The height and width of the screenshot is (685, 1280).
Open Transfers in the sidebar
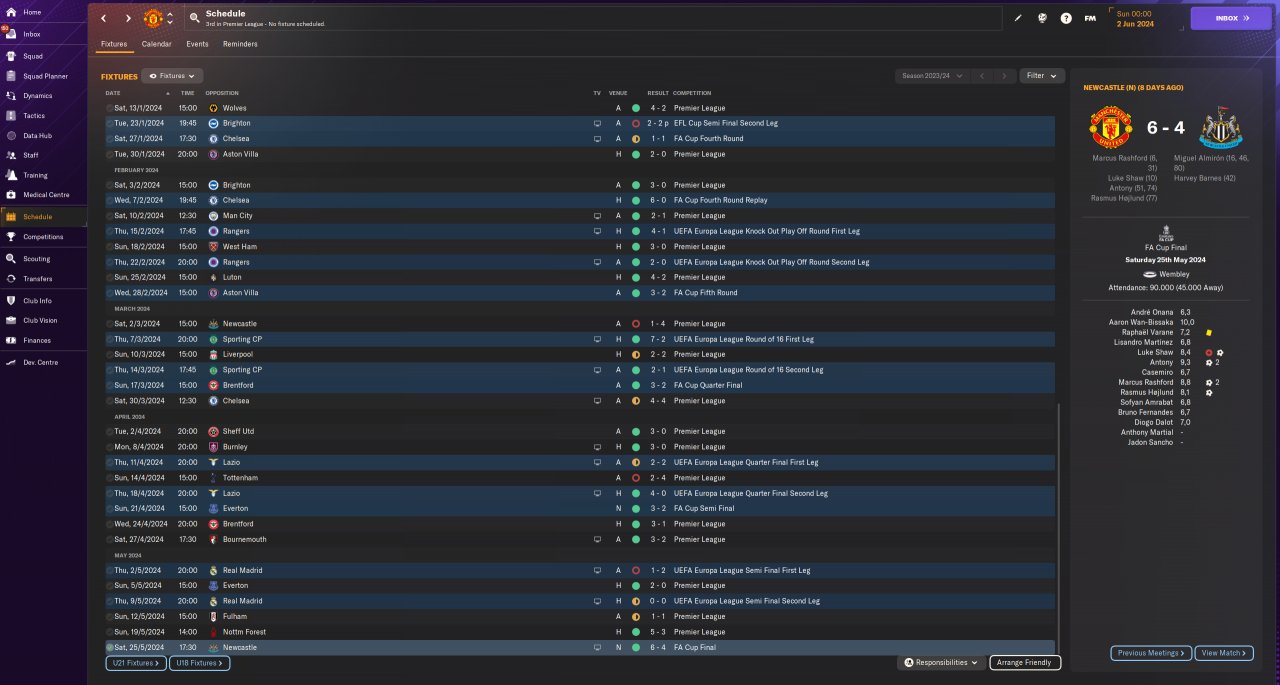38,279
